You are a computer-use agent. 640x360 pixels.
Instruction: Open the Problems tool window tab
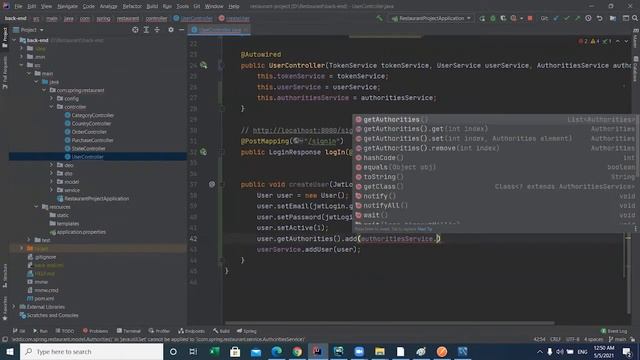click(96, 331)
